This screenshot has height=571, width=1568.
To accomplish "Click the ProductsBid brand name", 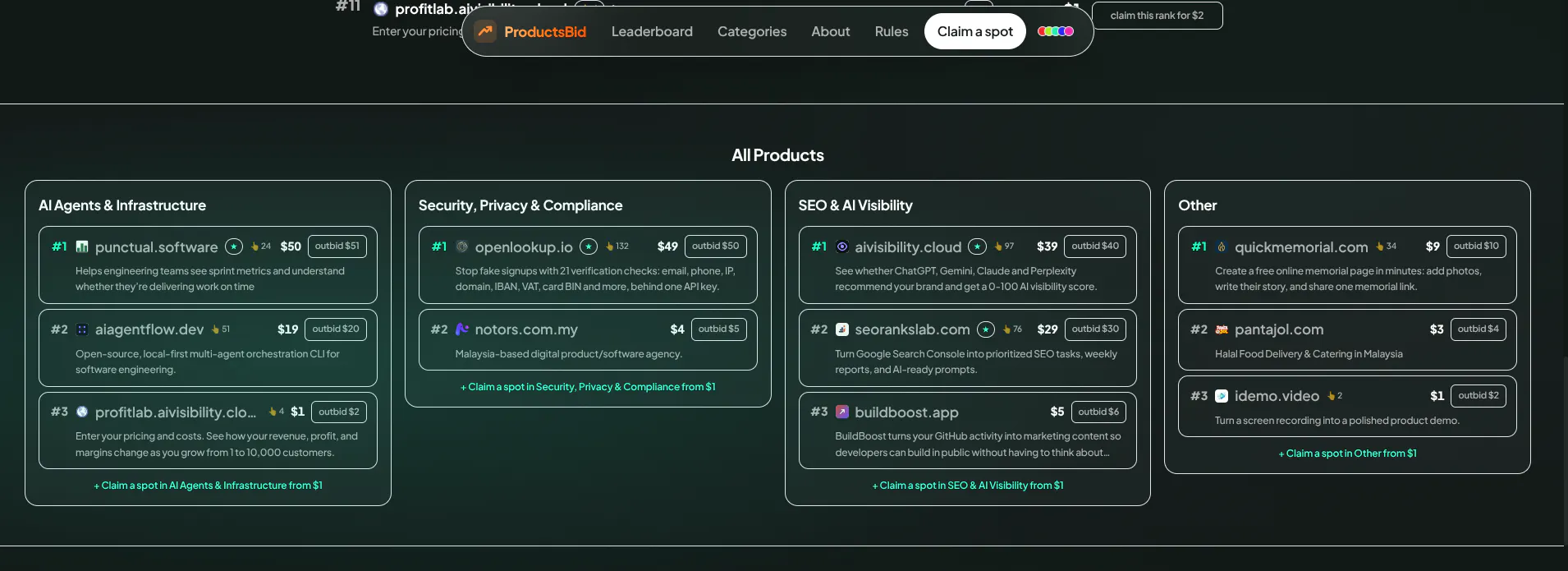I will point(545,31).
